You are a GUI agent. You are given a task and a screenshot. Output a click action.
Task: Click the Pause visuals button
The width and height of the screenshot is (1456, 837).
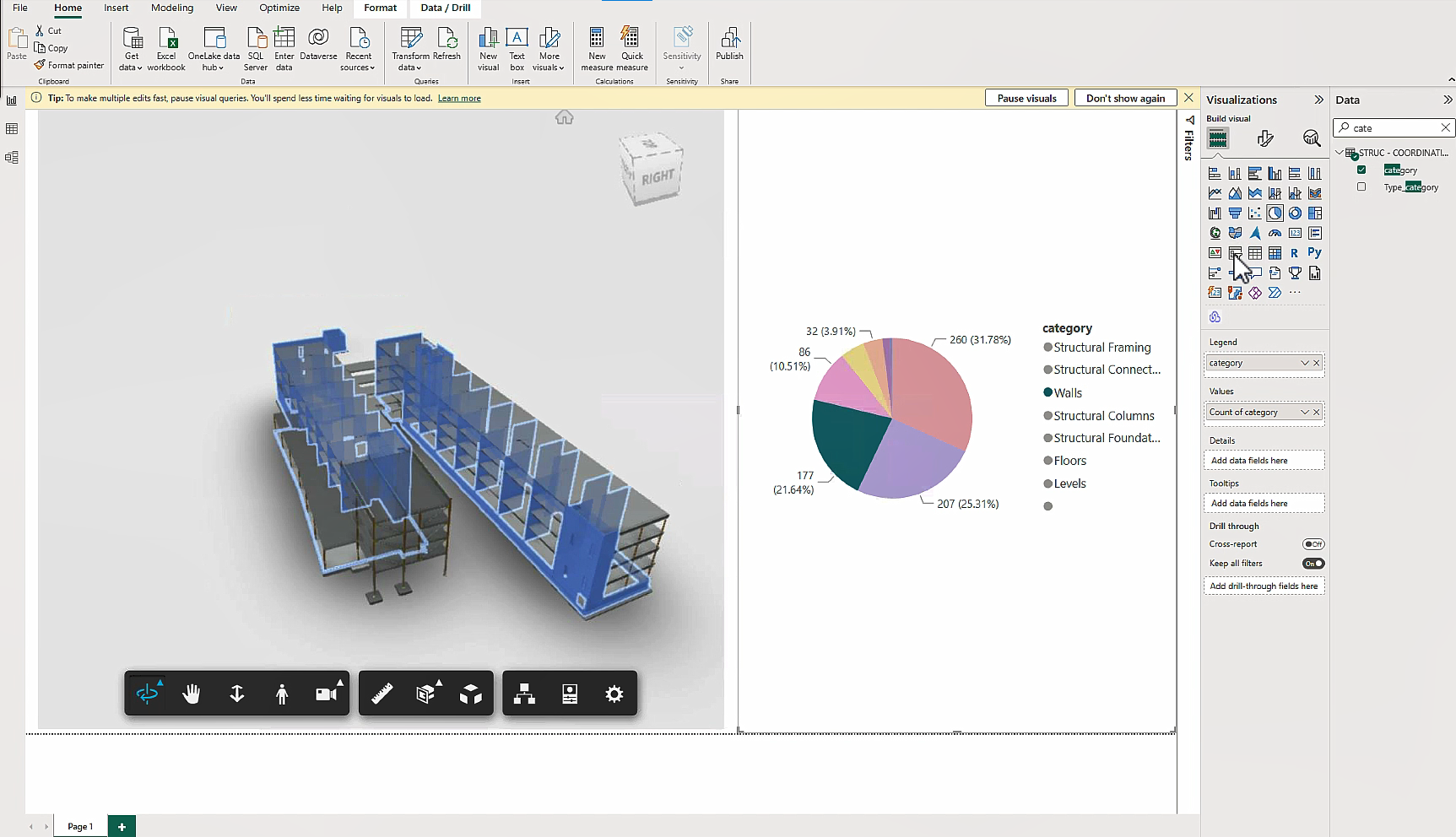(1026, 98)
